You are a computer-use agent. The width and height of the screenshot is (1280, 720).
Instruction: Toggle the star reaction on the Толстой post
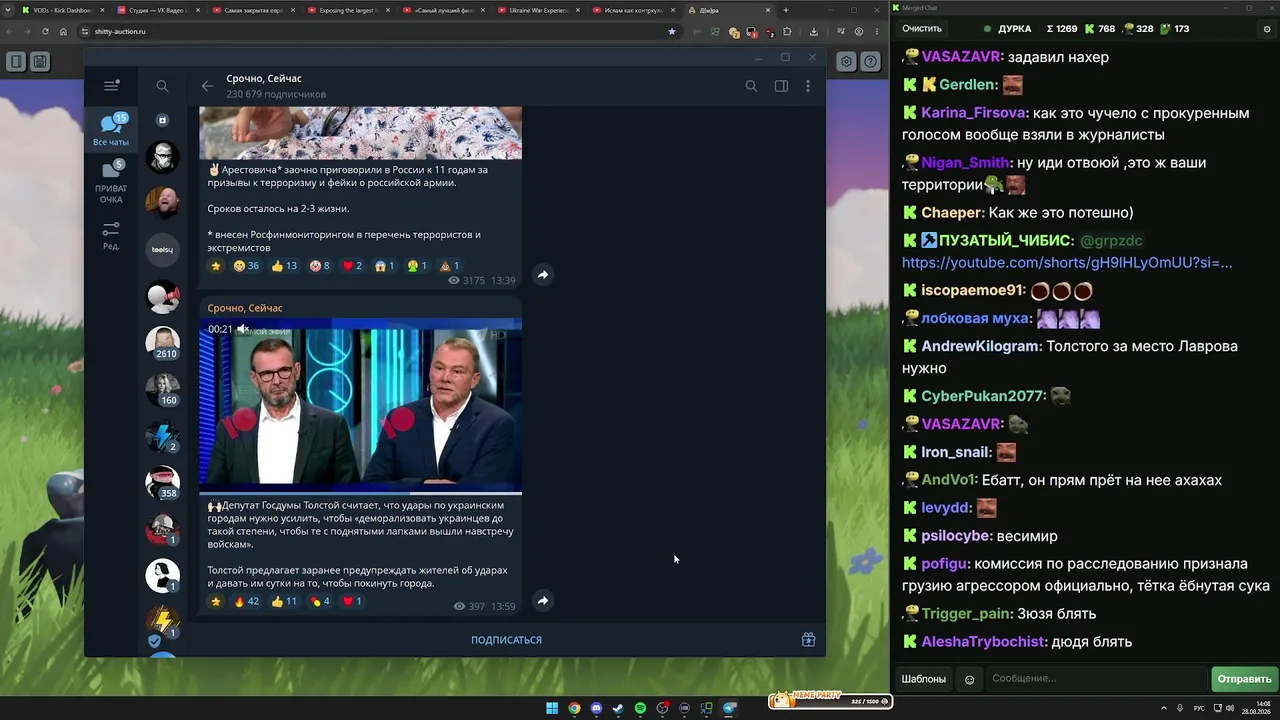(x=215, y=601)
